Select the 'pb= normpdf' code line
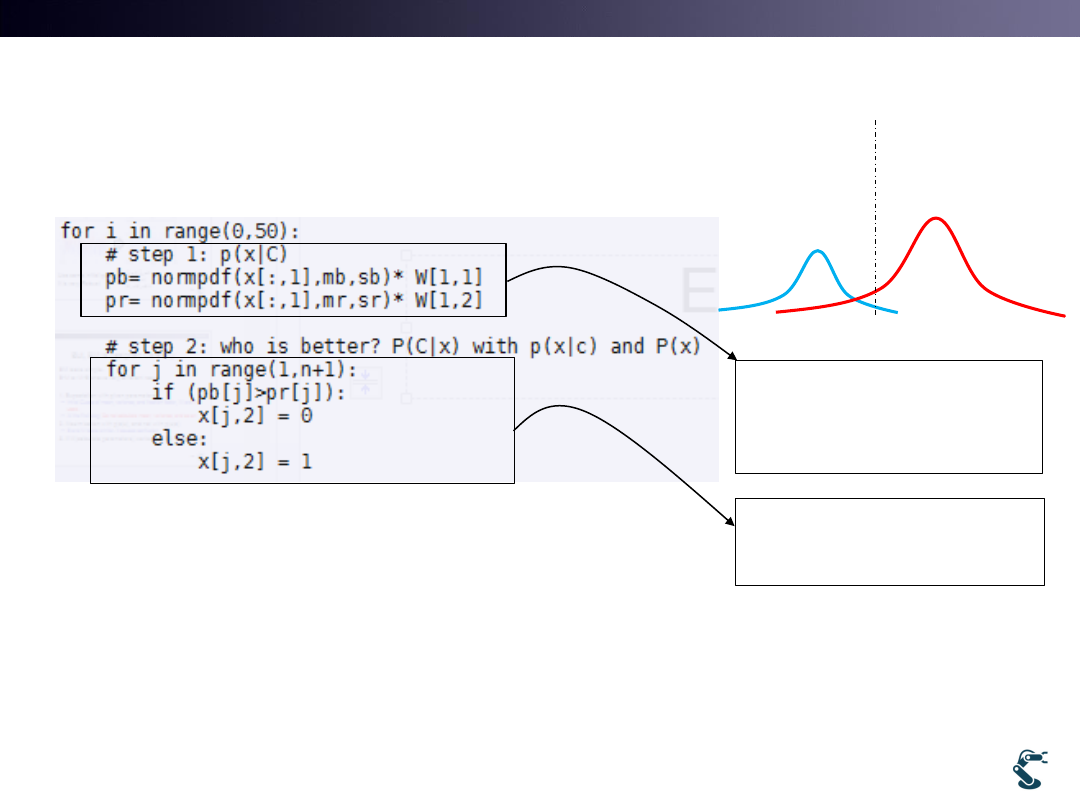Screen dimensions: 1080x810 [x=294, y=277]
